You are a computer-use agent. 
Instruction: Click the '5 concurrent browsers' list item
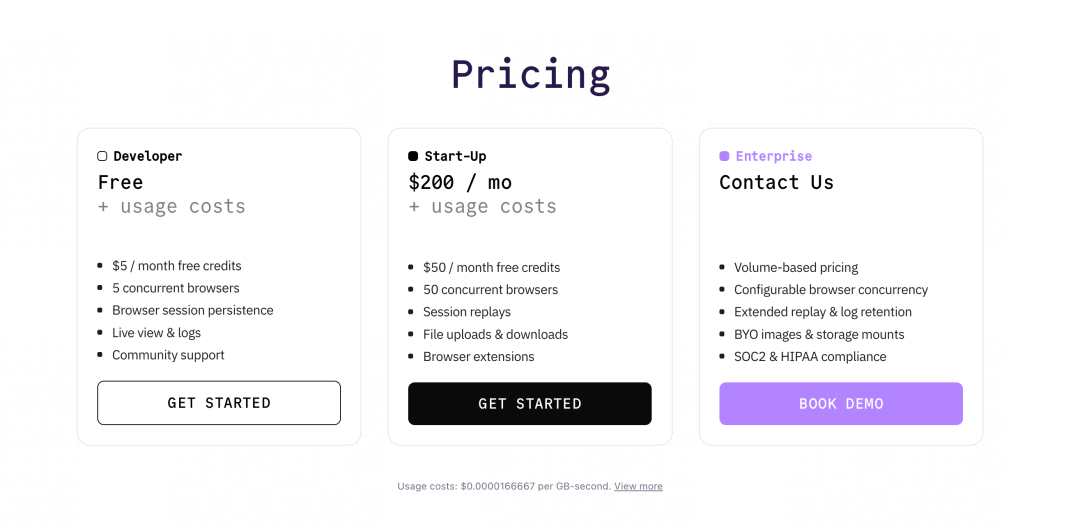[x=175, y=288]
